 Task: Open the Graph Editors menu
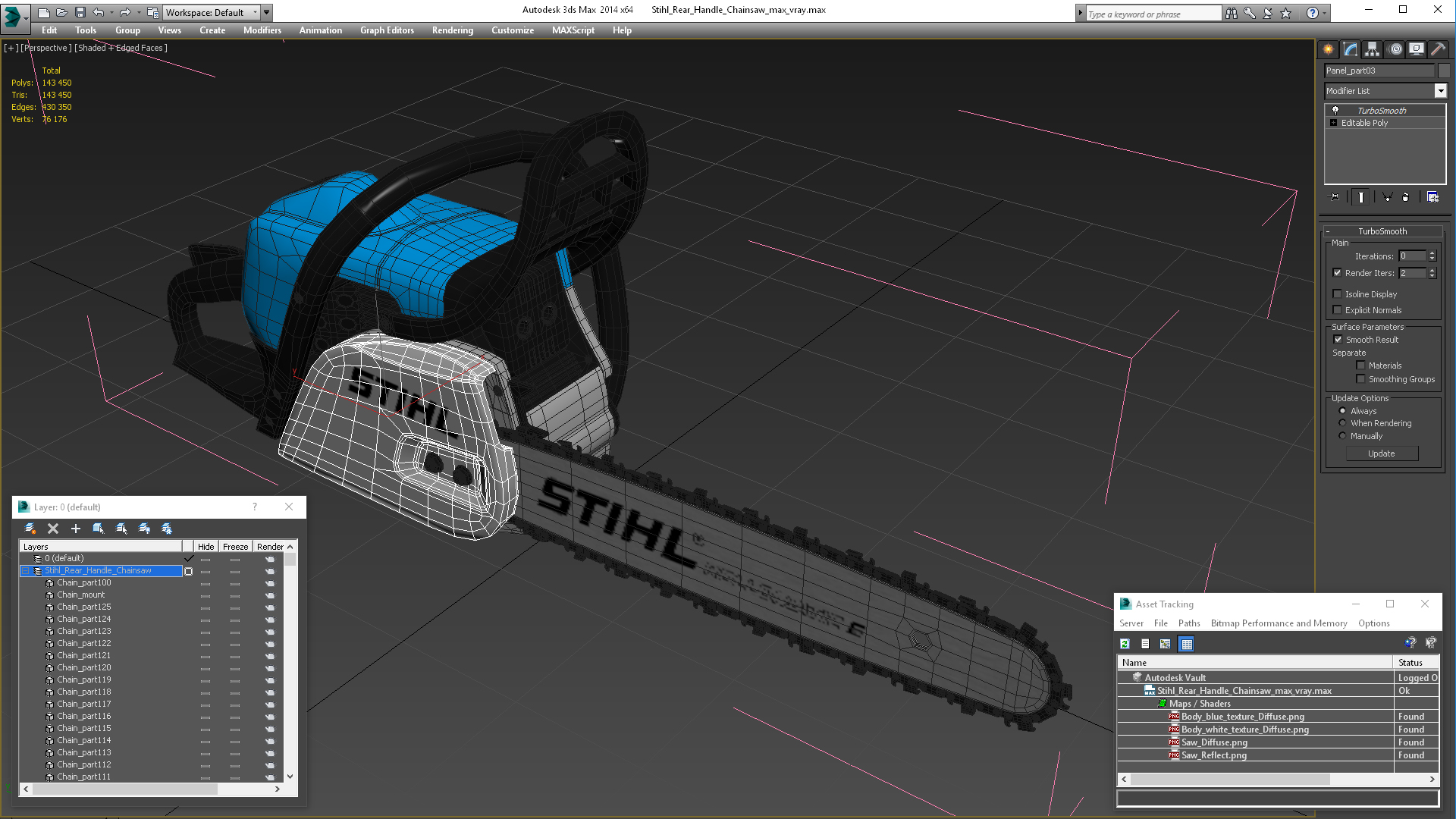pos(387,30)
